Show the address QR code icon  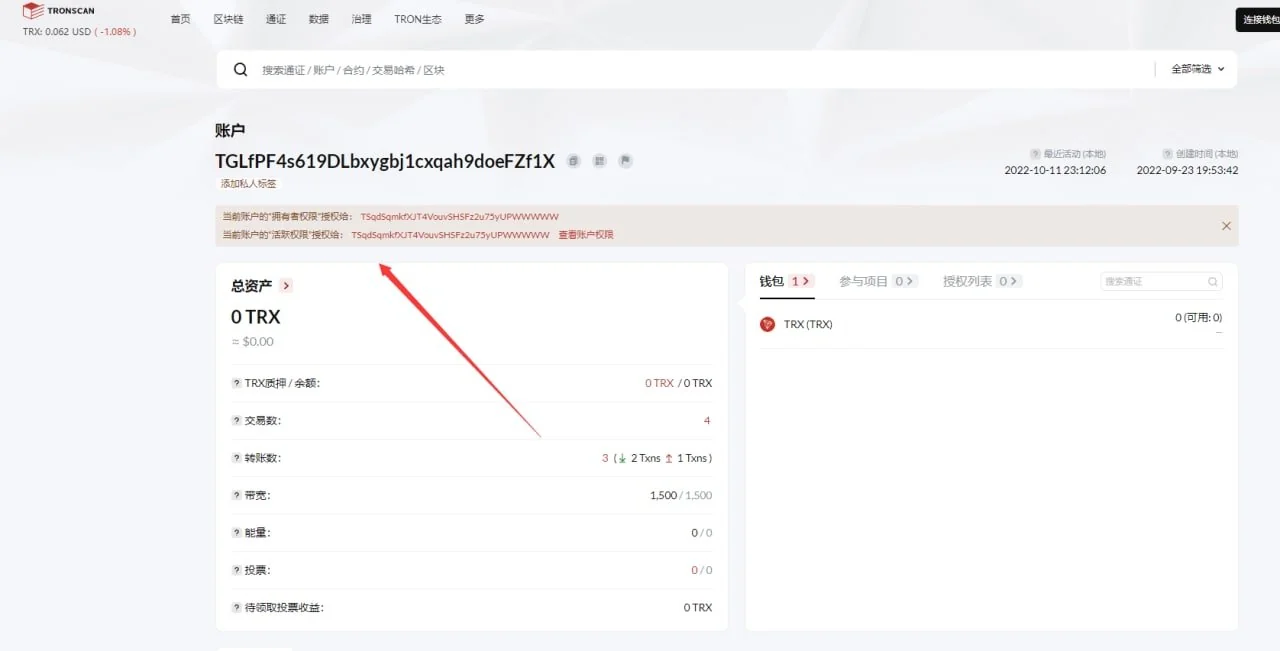click(x=600, y=161)
